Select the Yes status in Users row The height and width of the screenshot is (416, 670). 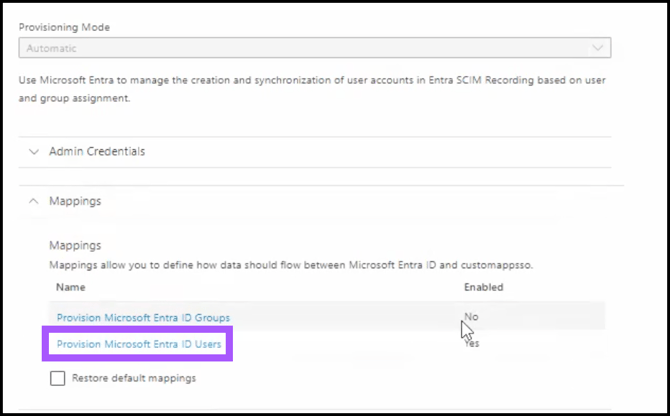point(472,343)
